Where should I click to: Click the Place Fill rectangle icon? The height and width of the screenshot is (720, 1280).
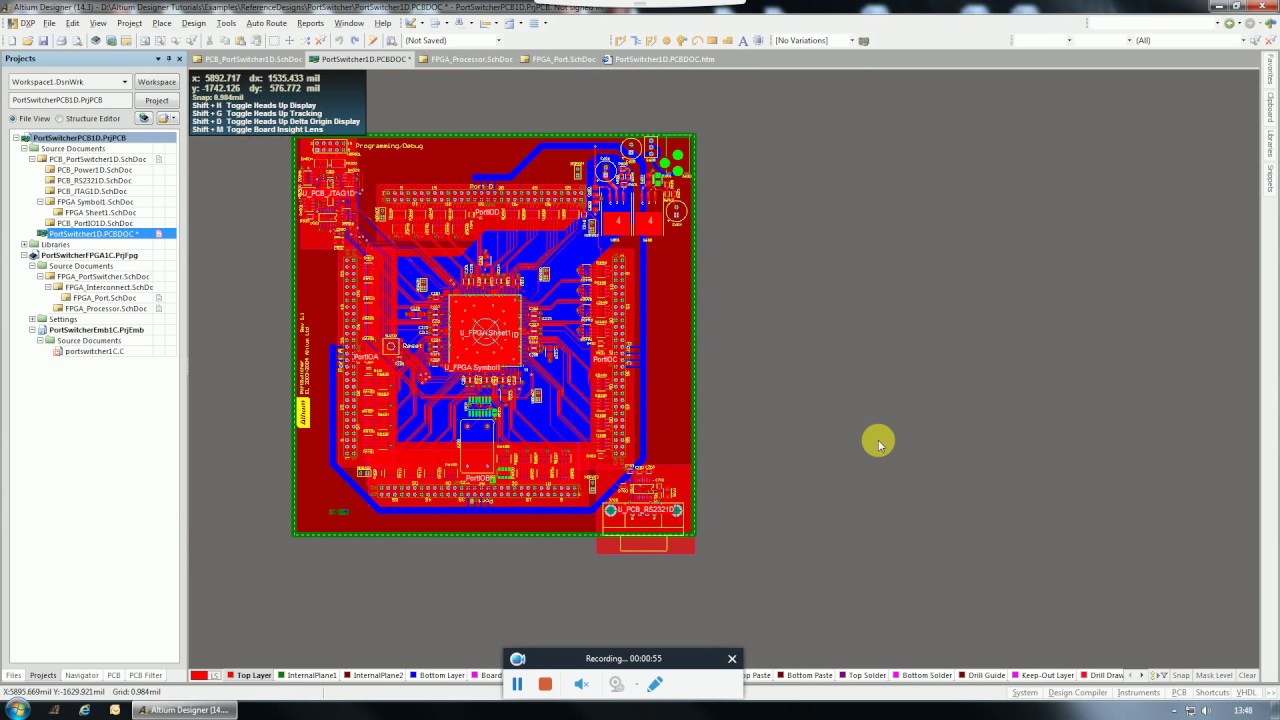(x=712, y=40)
